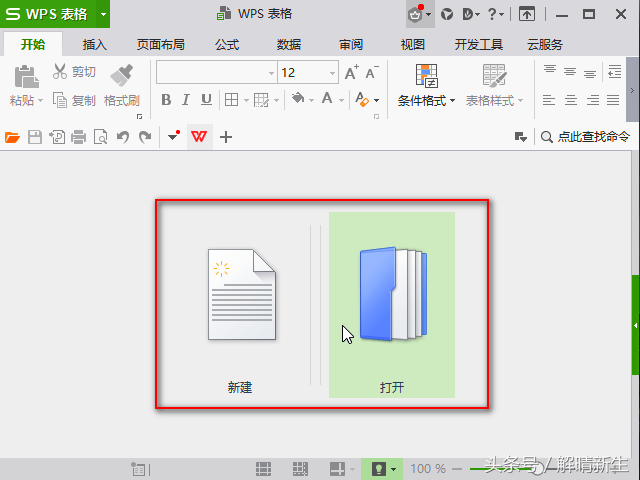Click the table draw border icon
The image size is (640, 480).
261,100
